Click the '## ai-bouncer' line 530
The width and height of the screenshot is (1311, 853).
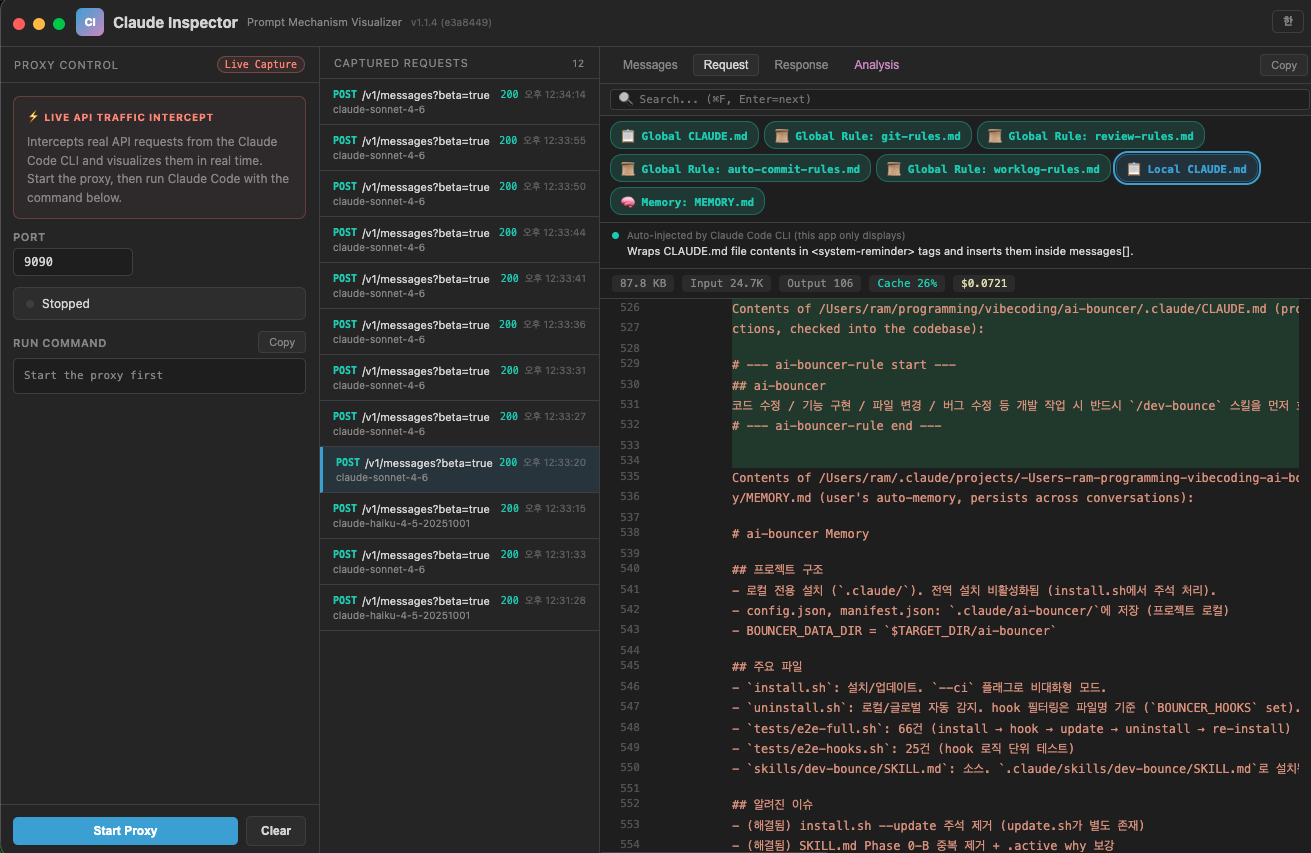point(779,385)
